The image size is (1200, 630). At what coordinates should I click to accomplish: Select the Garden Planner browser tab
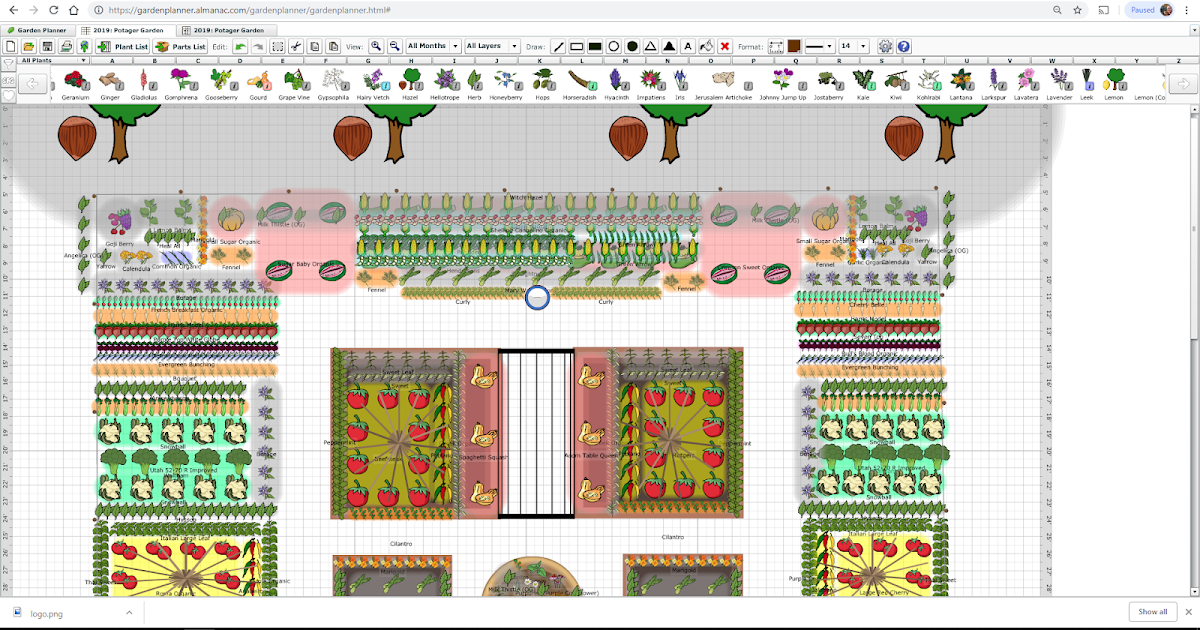coord(37,29)
